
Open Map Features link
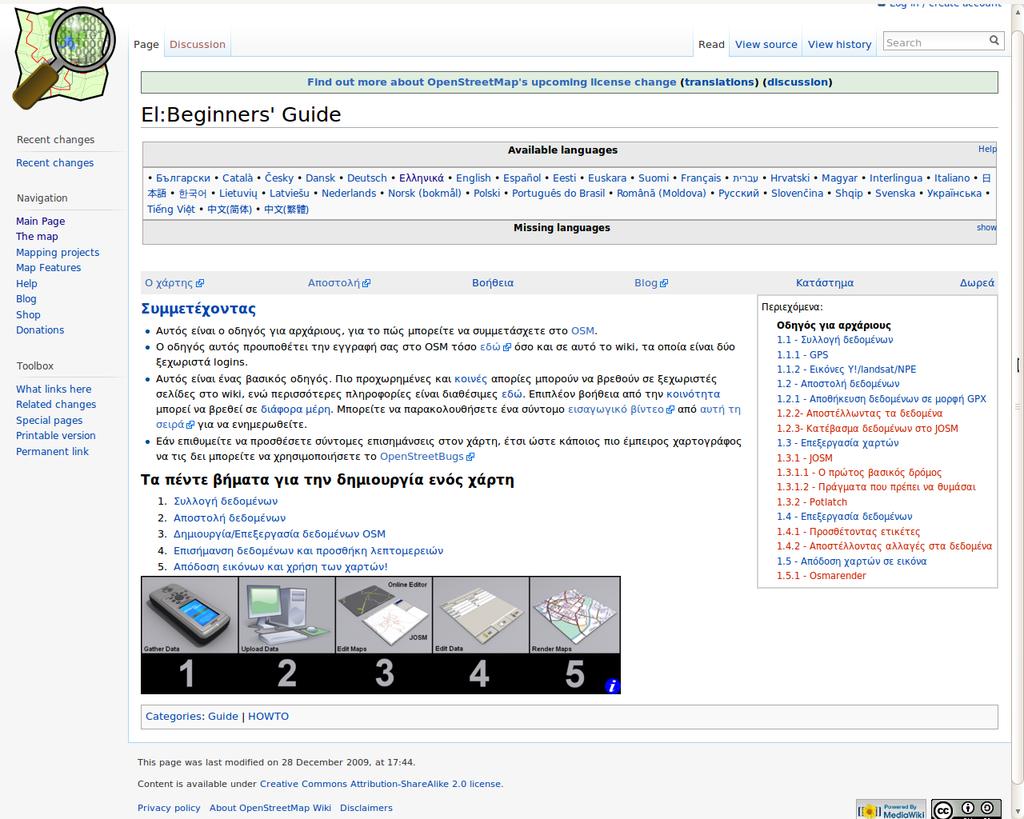click(x=48, y=268)
